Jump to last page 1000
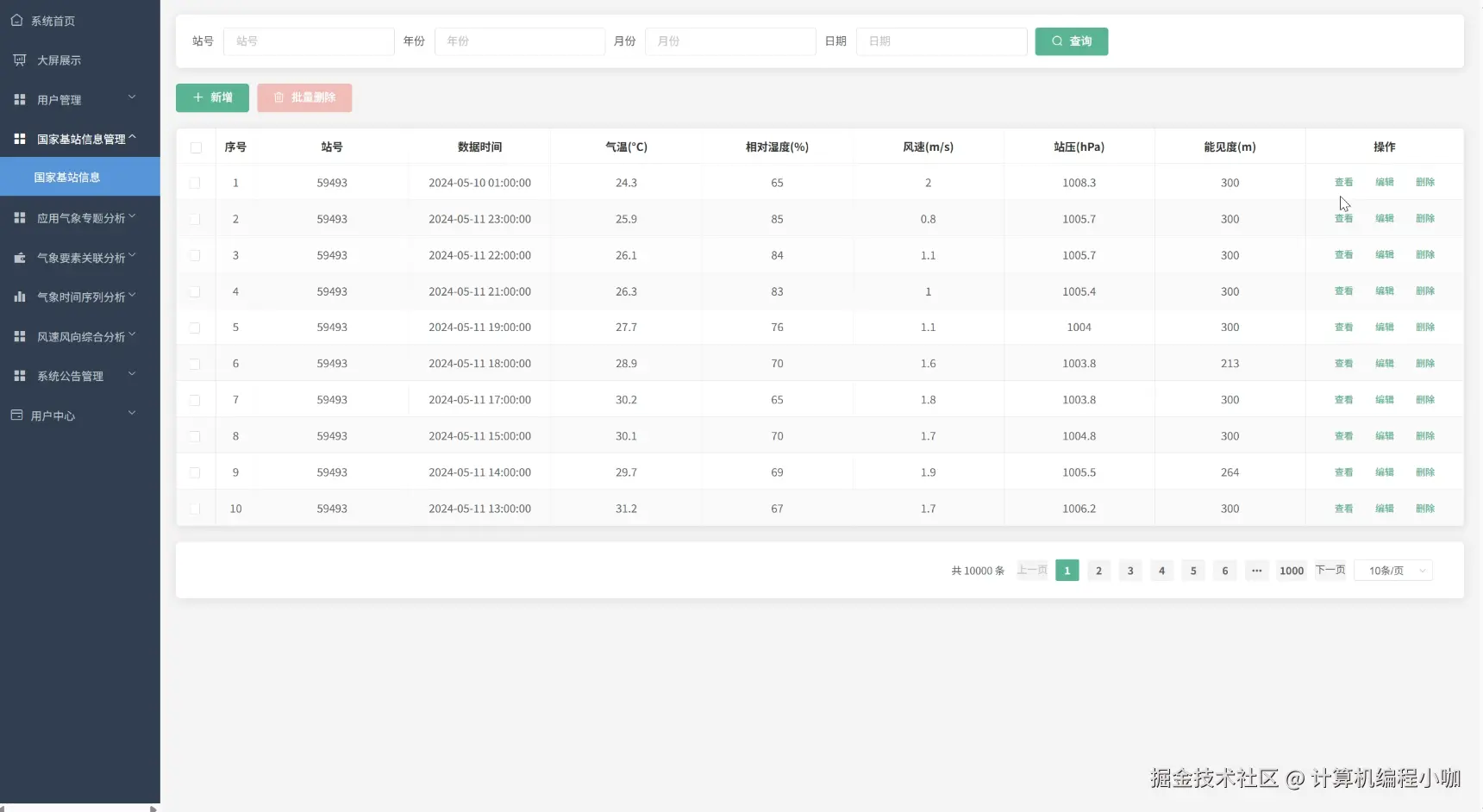1483x812 pixels. tap(1292, 571)
